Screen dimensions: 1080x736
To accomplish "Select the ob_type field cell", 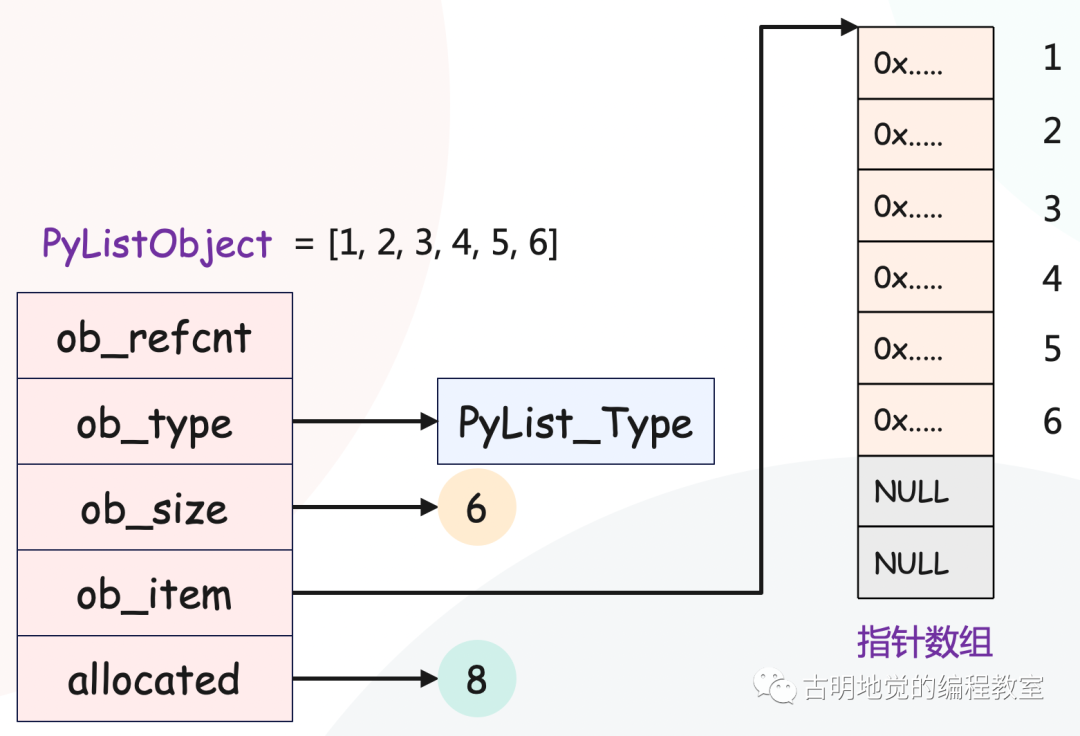I will (155, 421).
